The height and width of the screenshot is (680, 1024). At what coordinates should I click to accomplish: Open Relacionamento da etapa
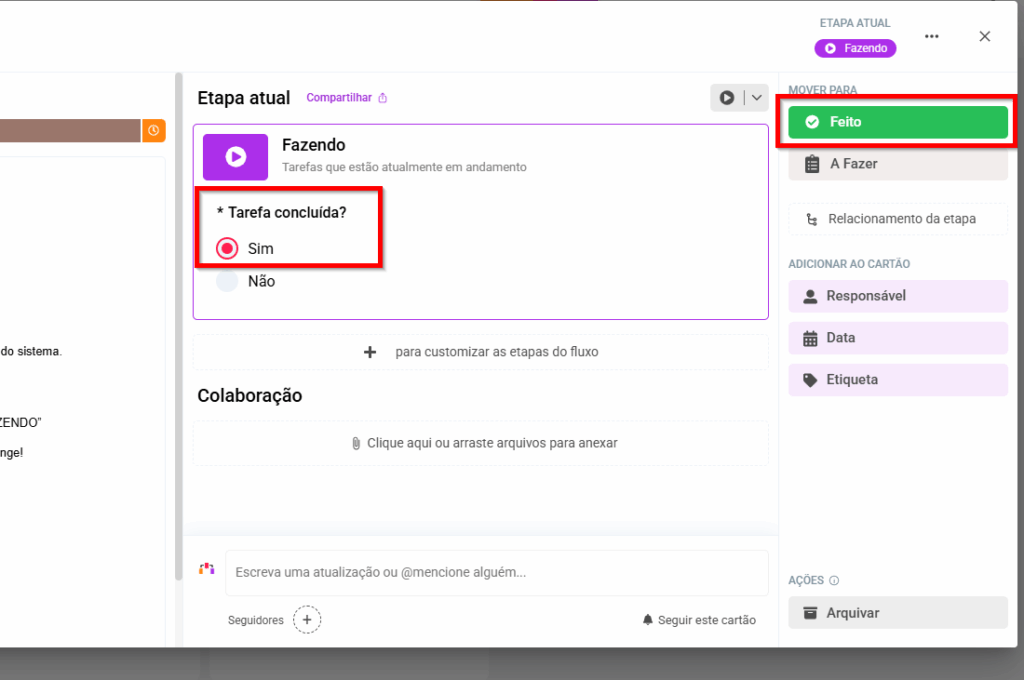point(898,219)
